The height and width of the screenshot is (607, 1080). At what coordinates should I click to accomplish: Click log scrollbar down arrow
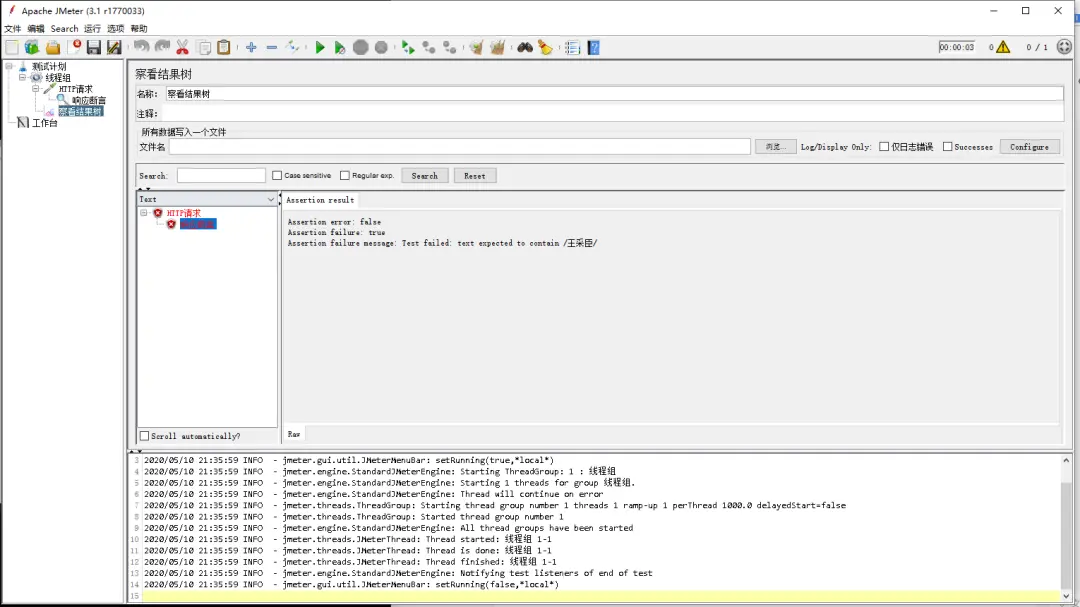point(1066,596)
